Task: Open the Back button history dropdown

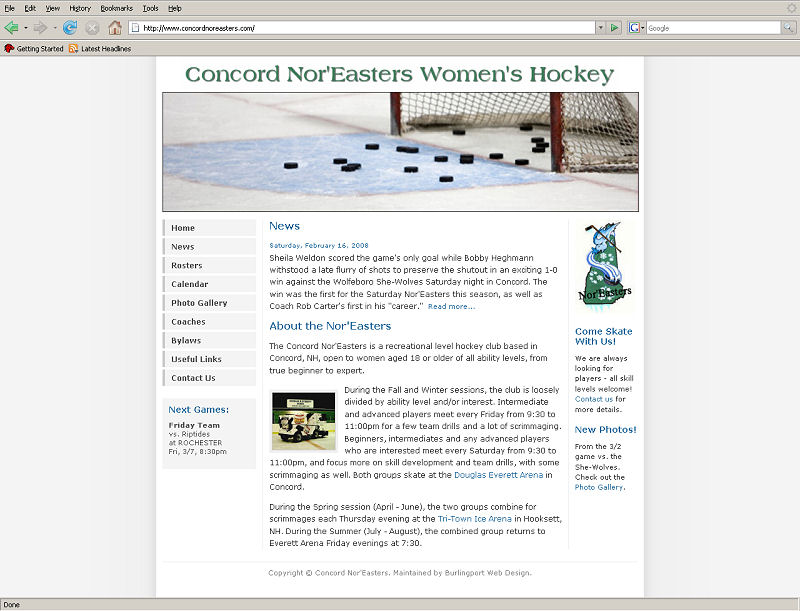Action: point(25,28)
